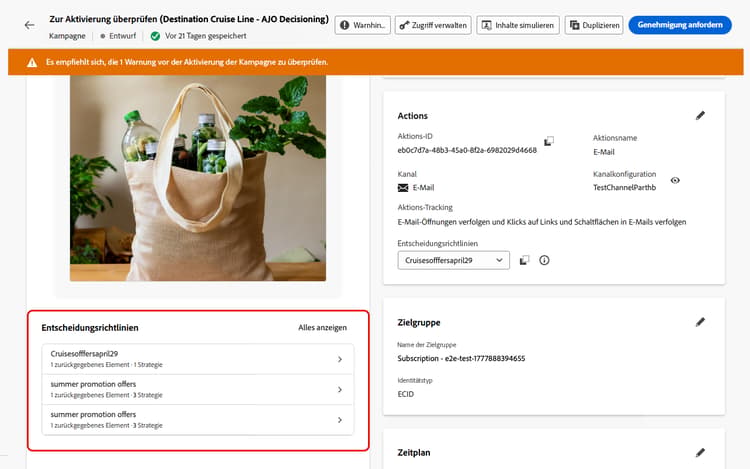
Task: Click the warning triangle in orange banner
Action: click(32, 62)
